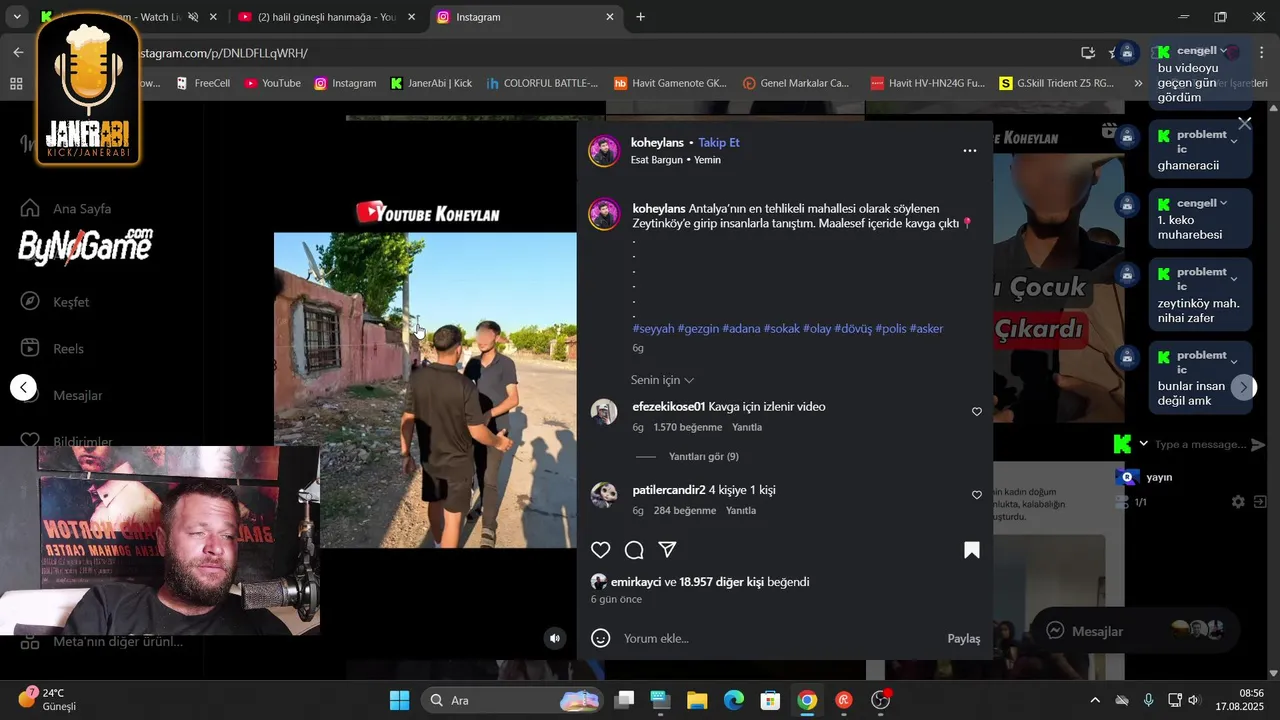The width and height of the screenshot is (1280, 720).
Task: Save post with the bookmark icon
Action: [x=971, y=550]
